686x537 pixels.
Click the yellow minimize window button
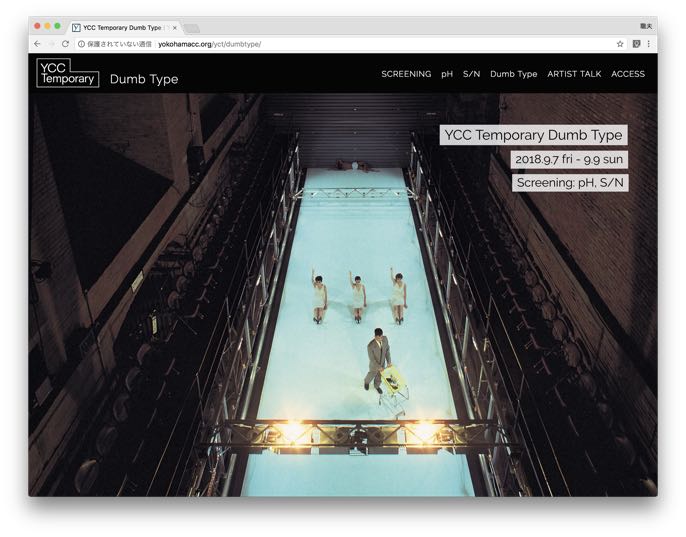[47, 26]
